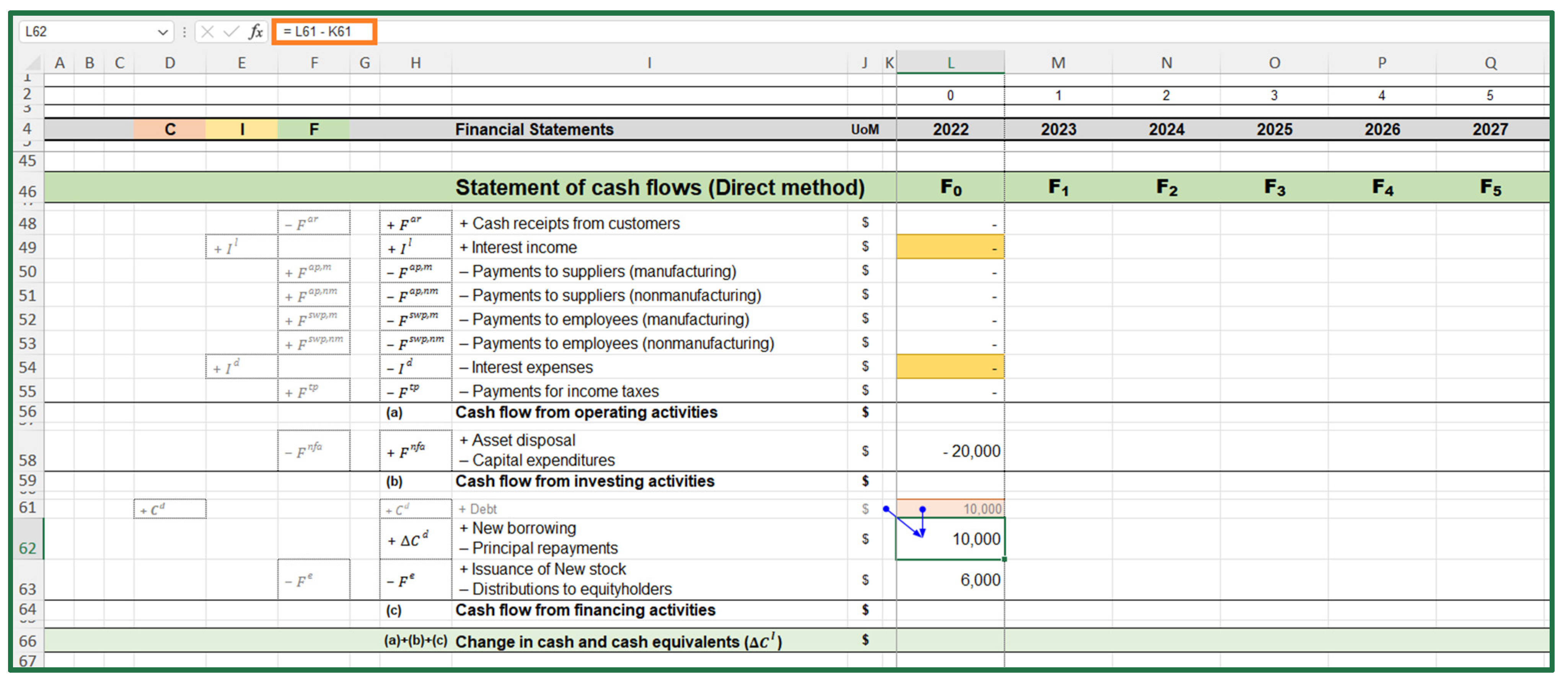This screenshot has height=683, width=1568.
Task: Click the Cancel X icon in formula bar
Action: pyautogui.click(x=207, y=32)
